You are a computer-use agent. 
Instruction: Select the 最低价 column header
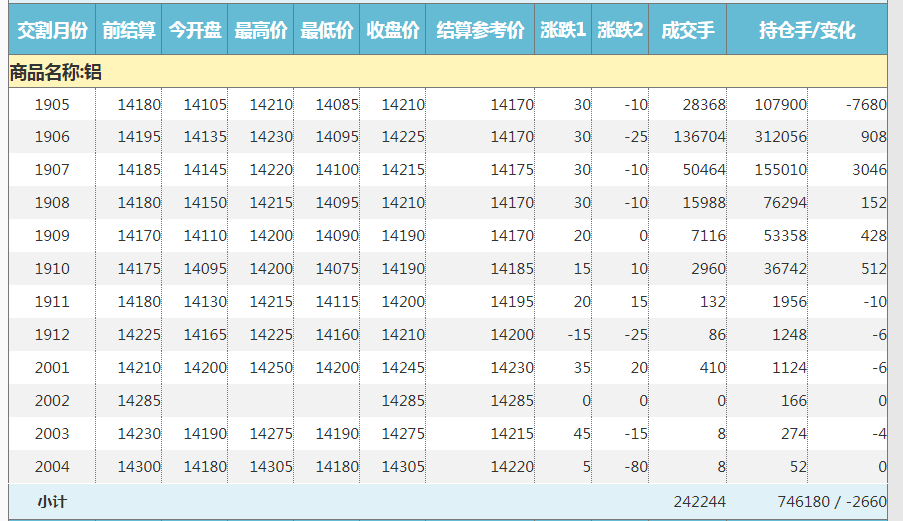[327, 31]
